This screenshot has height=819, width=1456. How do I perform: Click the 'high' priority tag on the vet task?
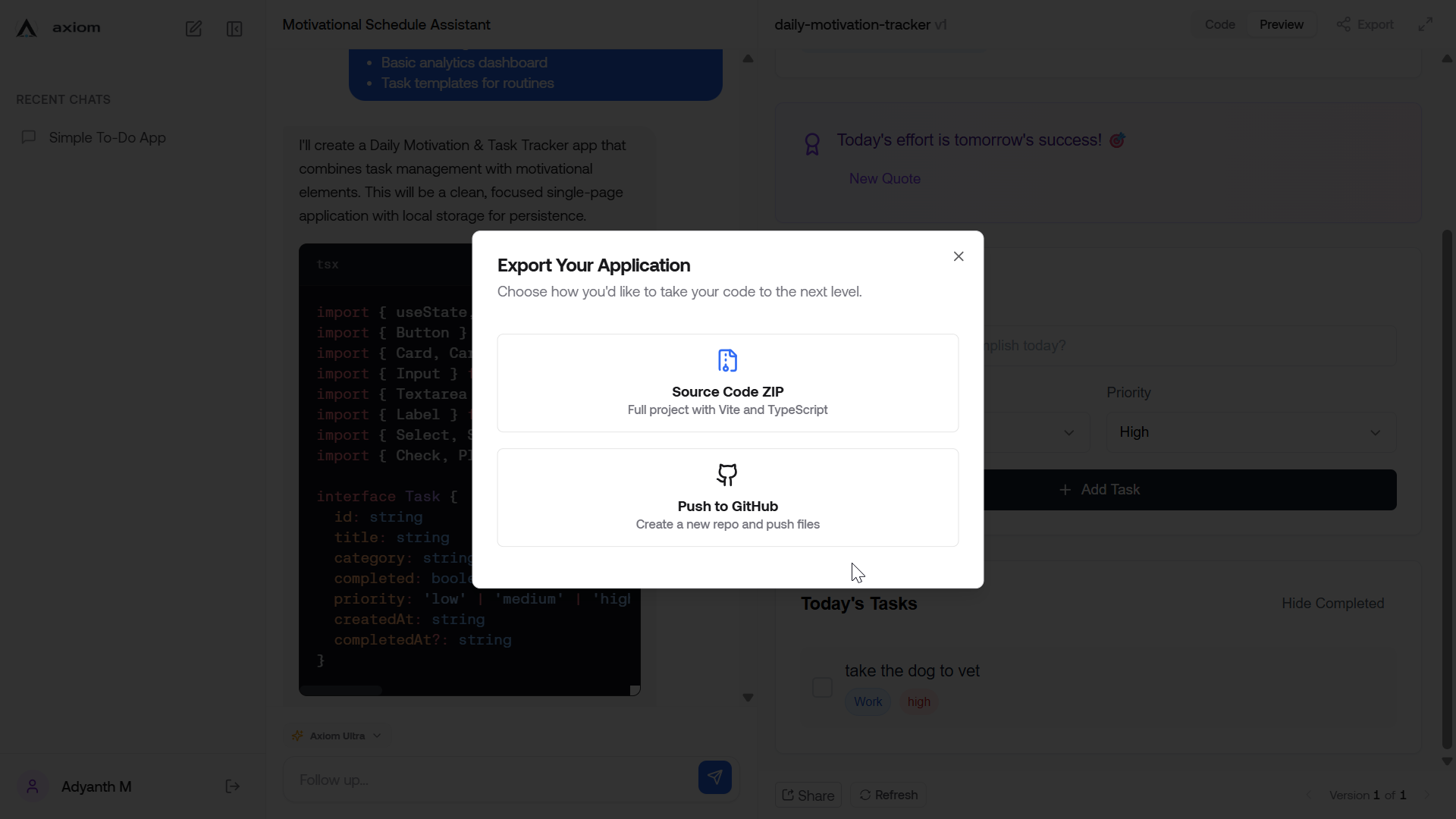point(918,701)
